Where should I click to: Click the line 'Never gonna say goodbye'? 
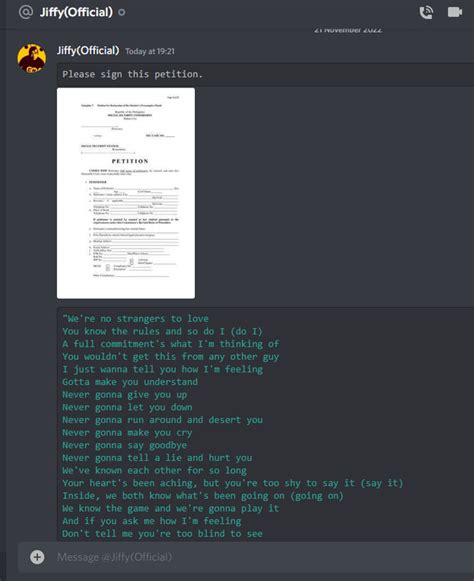pyautogui.click(x=125, y=445)
